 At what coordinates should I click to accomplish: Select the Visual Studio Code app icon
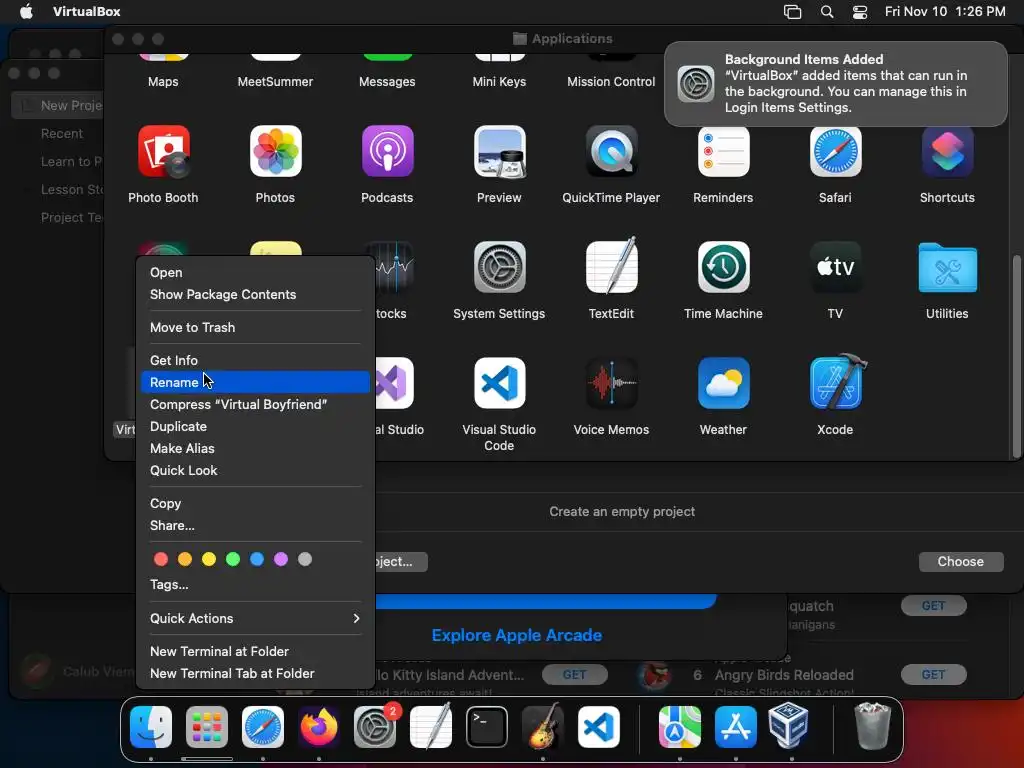pos(500,383)
